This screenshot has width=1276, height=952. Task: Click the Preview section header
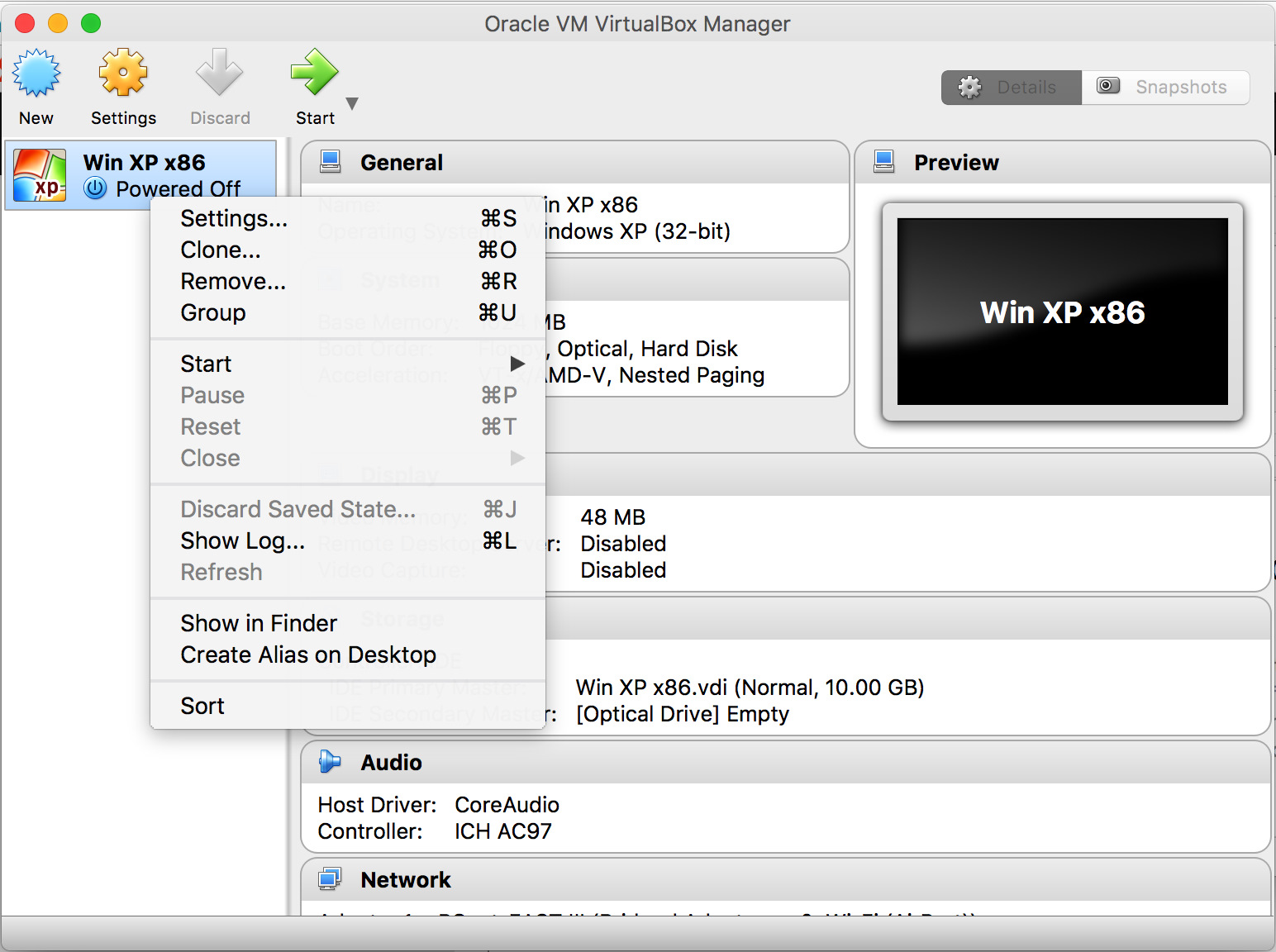click(x=1063, y=162)
